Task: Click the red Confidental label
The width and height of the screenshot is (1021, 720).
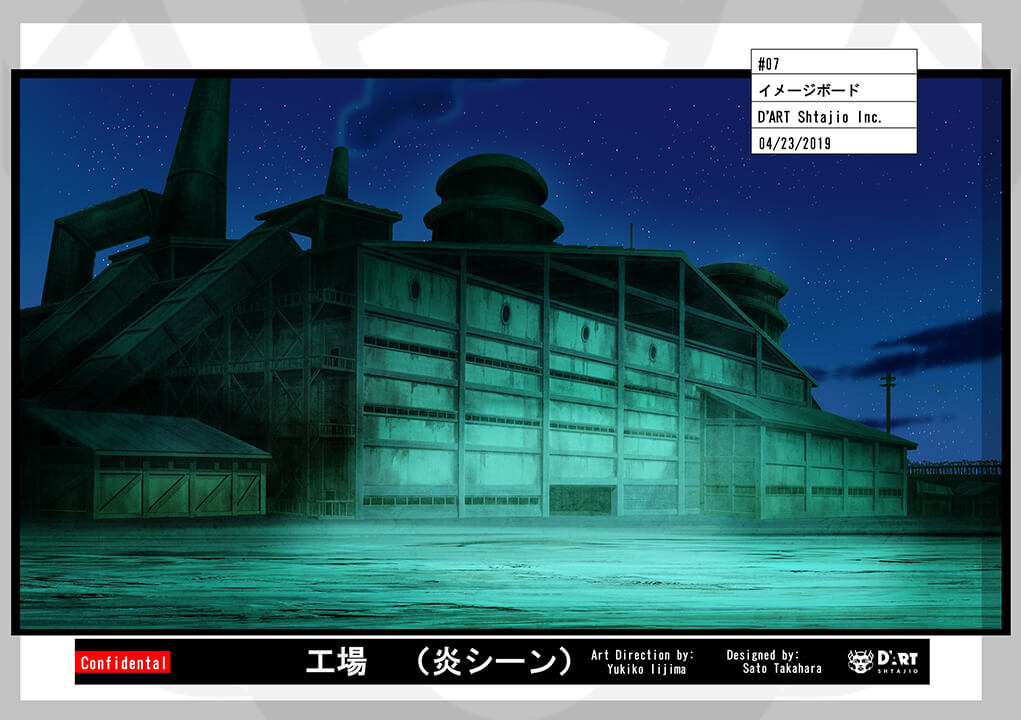Action: click(x=122, y=663)
